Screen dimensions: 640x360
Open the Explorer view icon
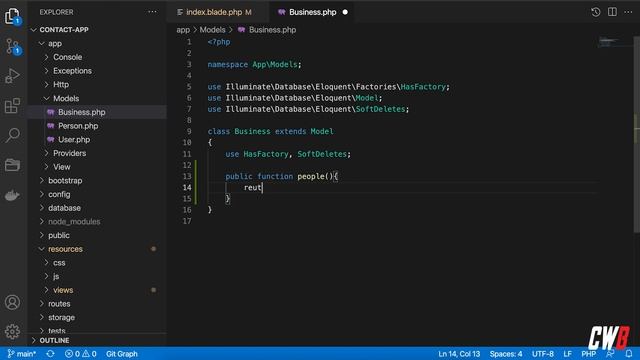point(13,16)
